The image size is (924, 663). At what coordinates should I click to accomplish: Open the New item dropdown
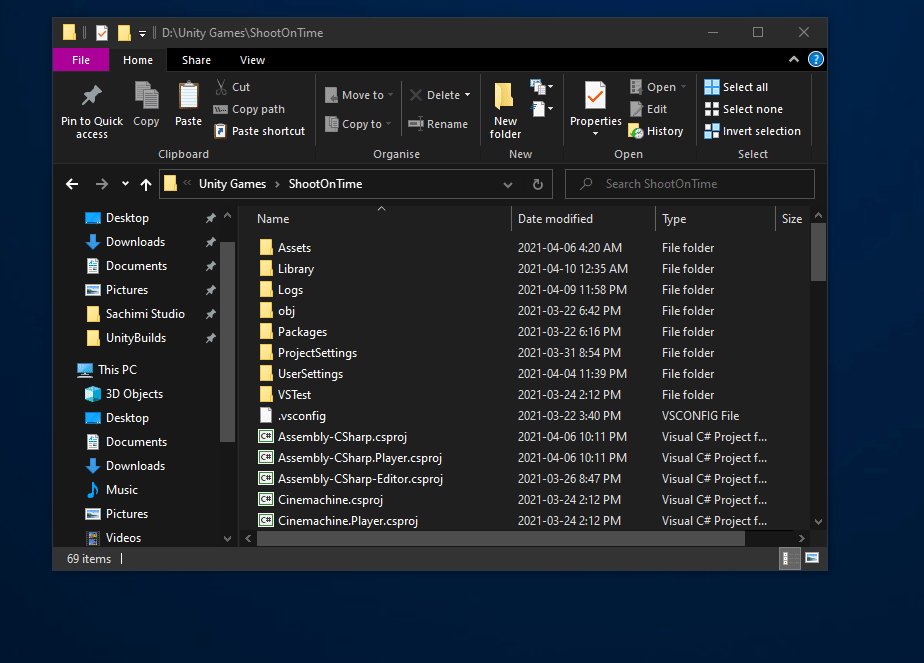(542, 87)
